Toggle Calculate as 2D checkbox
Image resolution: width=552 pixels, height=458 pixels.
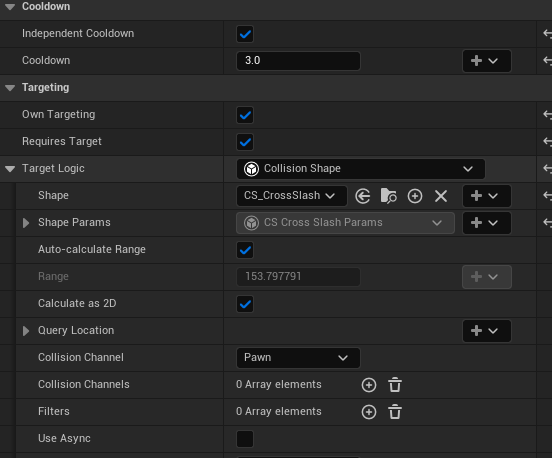[245, 304]
